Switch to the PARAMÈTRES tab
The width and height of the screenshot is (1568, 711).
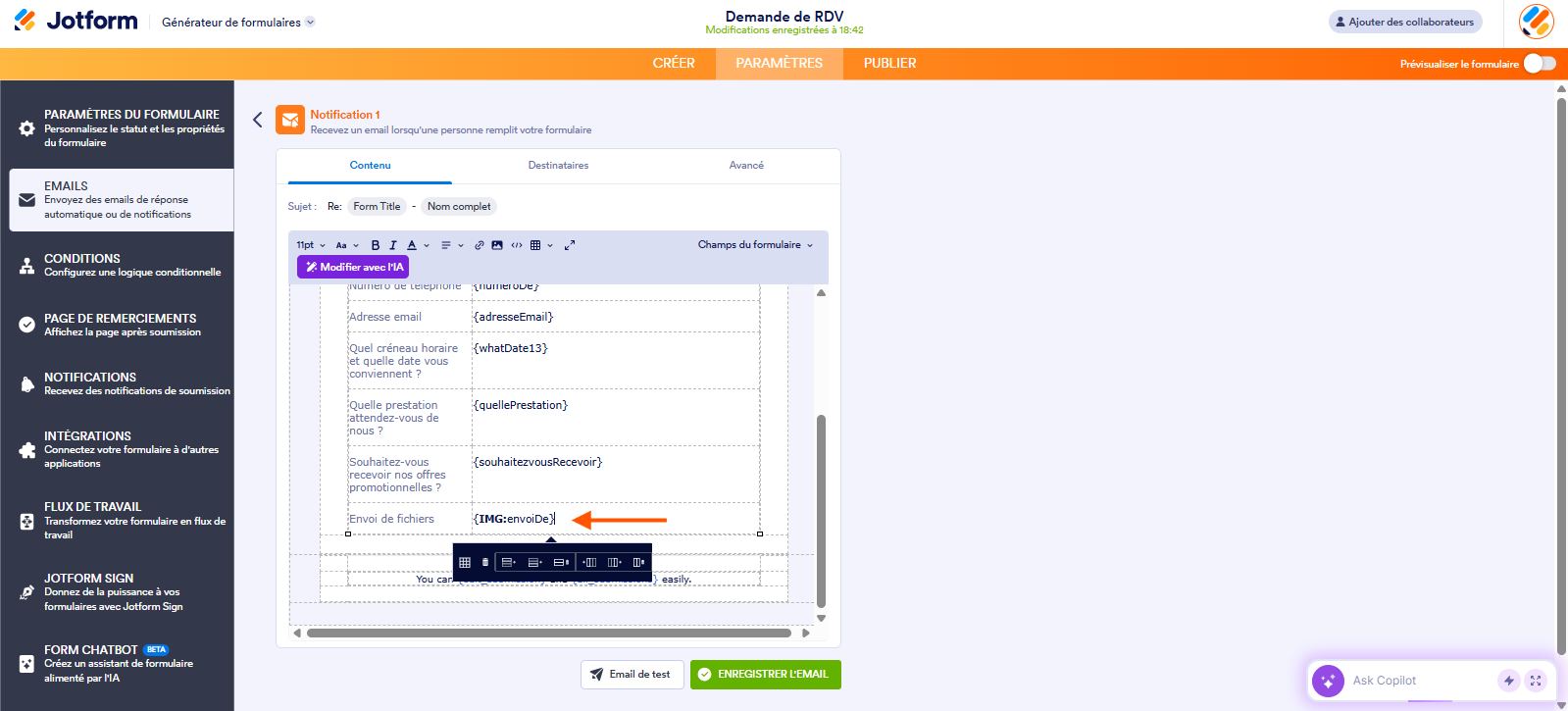coord(780,64)
